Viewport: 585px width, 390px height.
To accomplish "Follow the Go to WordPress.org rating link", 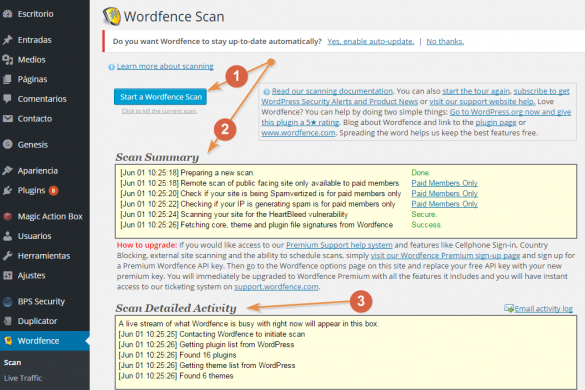I will 510,112.
